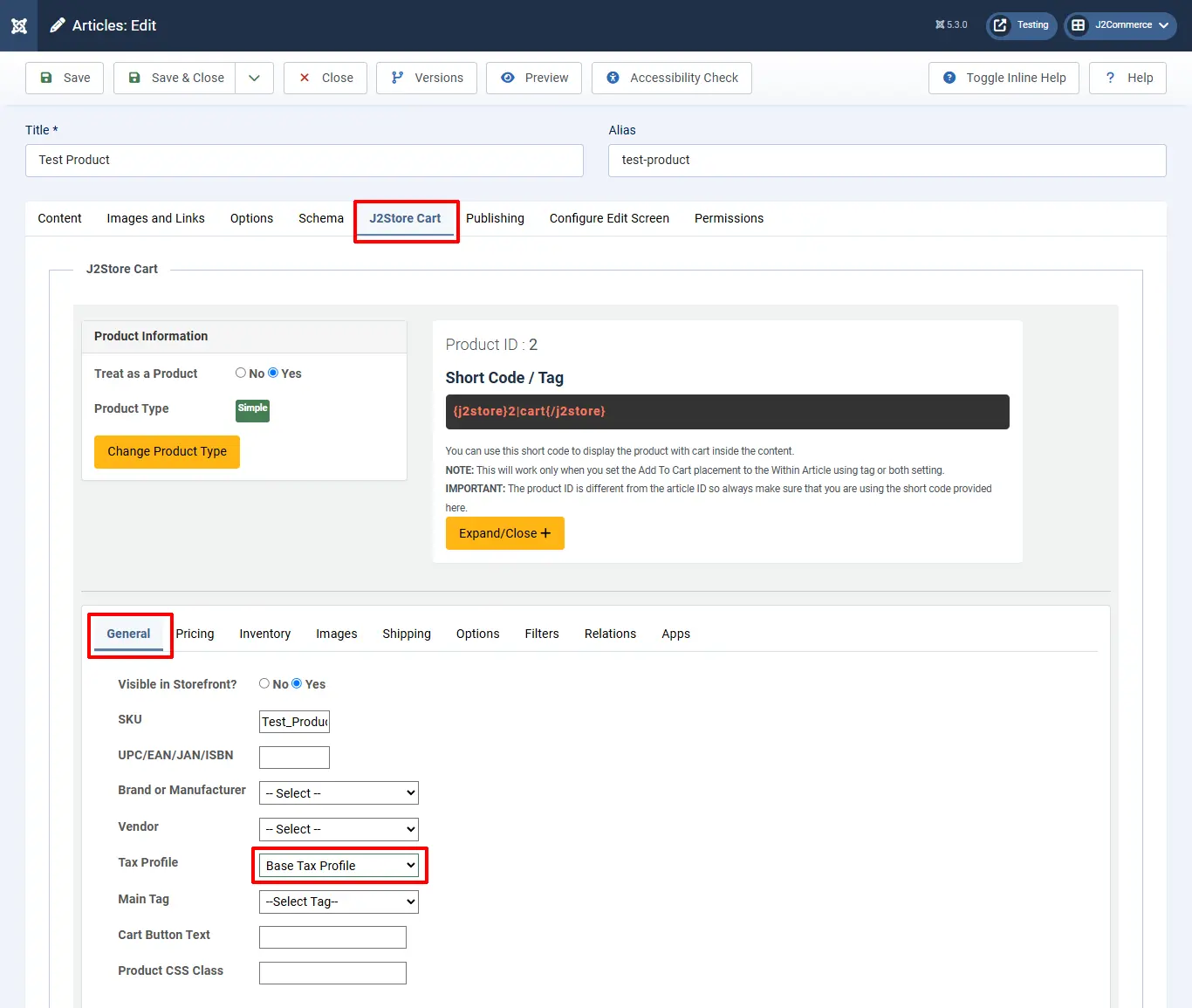1192x1008 pixels.
Task: Click the Close button in toolbar
Action: [325, 78]
